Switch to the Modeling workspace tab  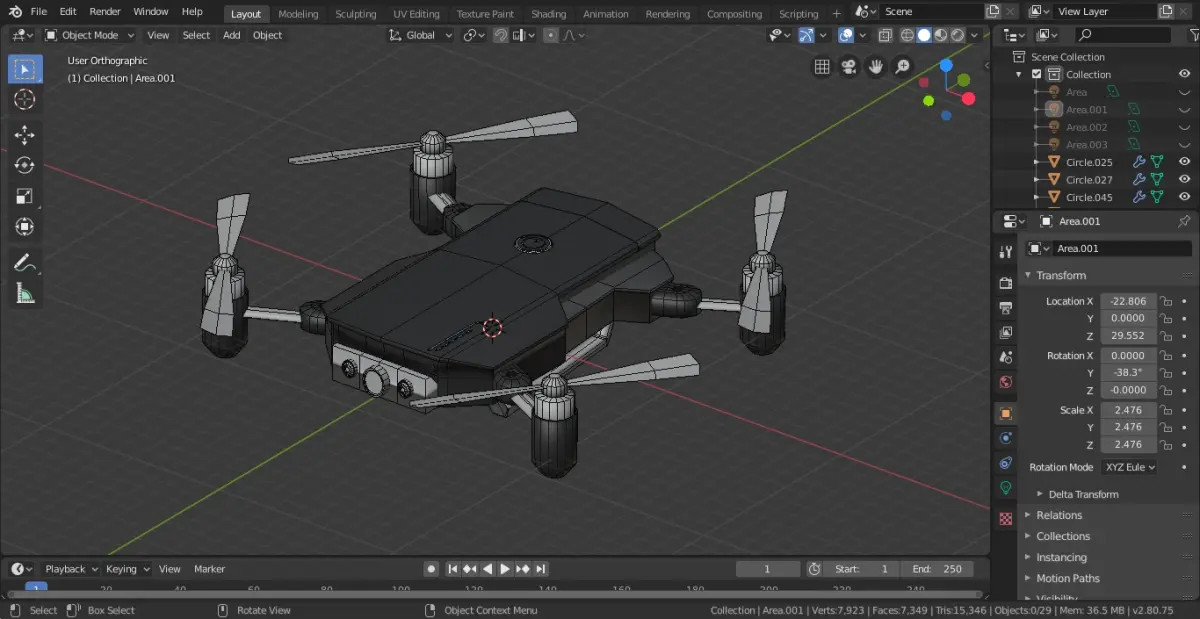298,14
